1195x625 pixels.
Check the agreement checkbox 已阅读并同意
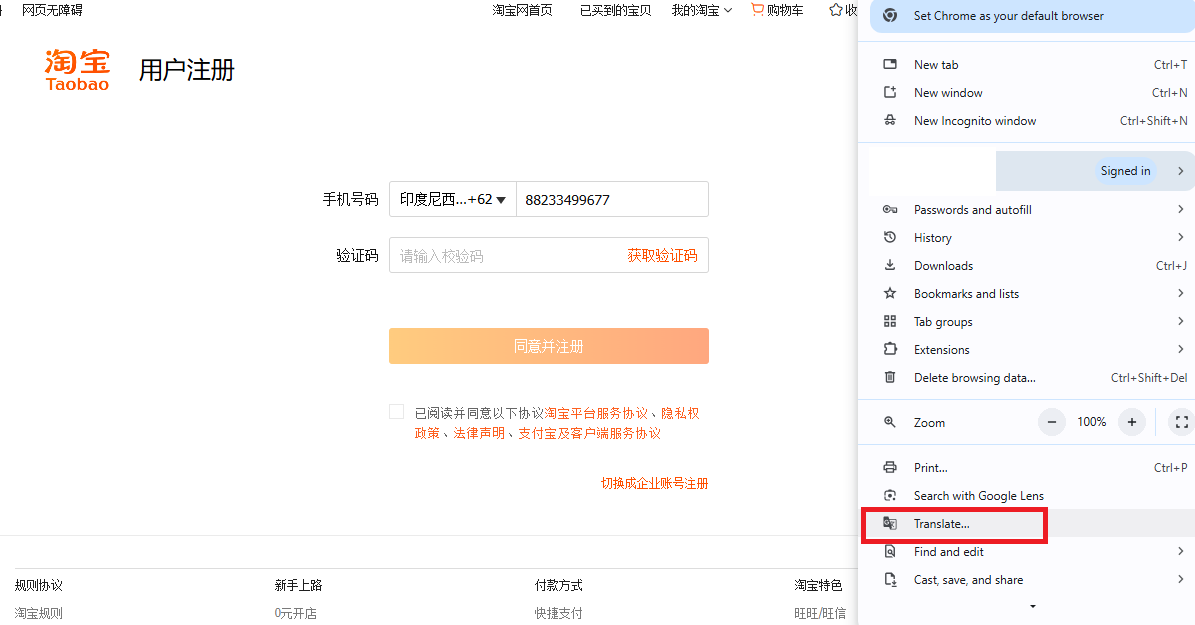396,411
